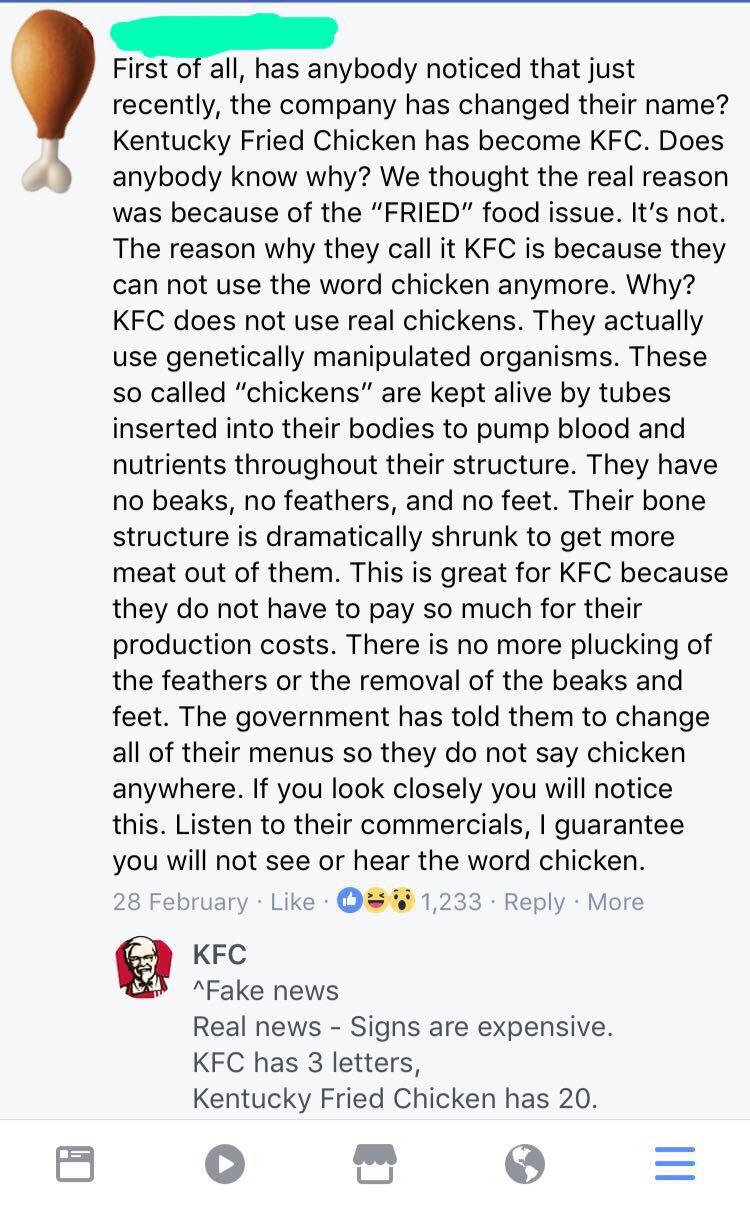Tap the "^Fake news" line in KFC's reply
Screen dimensions: 750x1209
[x=265, y=991]
